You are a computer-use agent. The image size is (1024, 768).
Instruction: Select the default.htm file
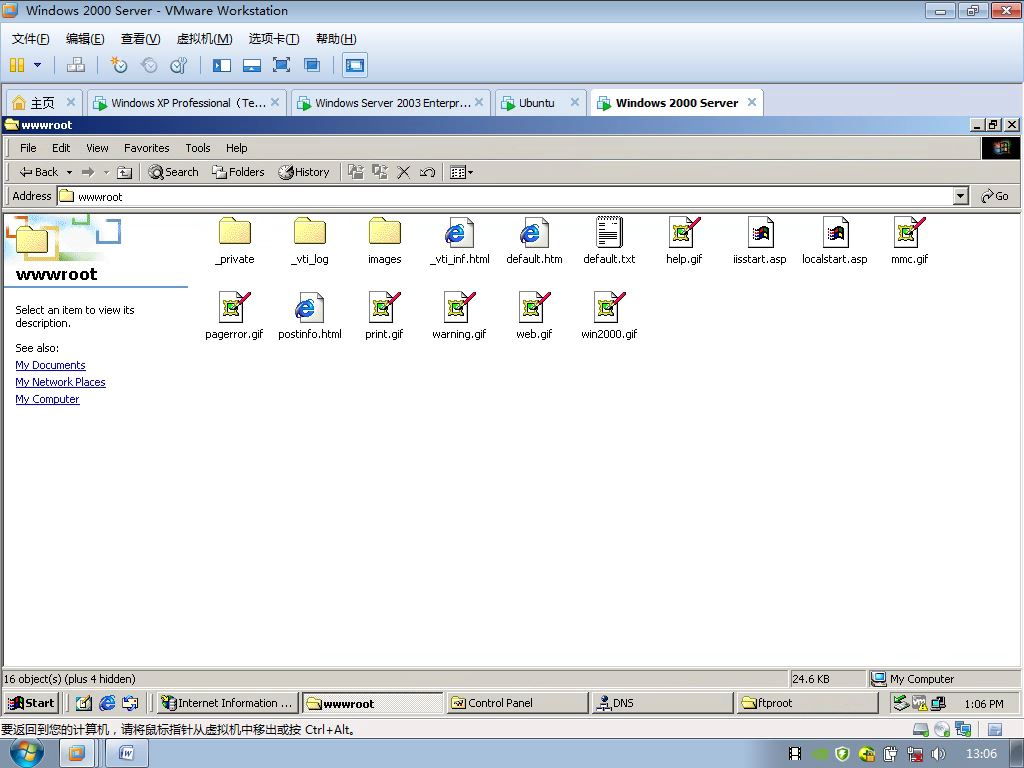tap(534, 241)
